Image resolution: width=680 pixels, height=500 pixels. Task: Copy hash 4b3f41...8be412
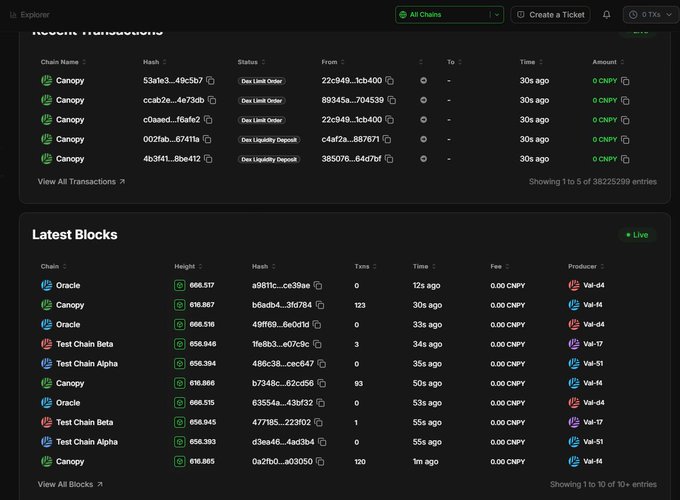208,159
